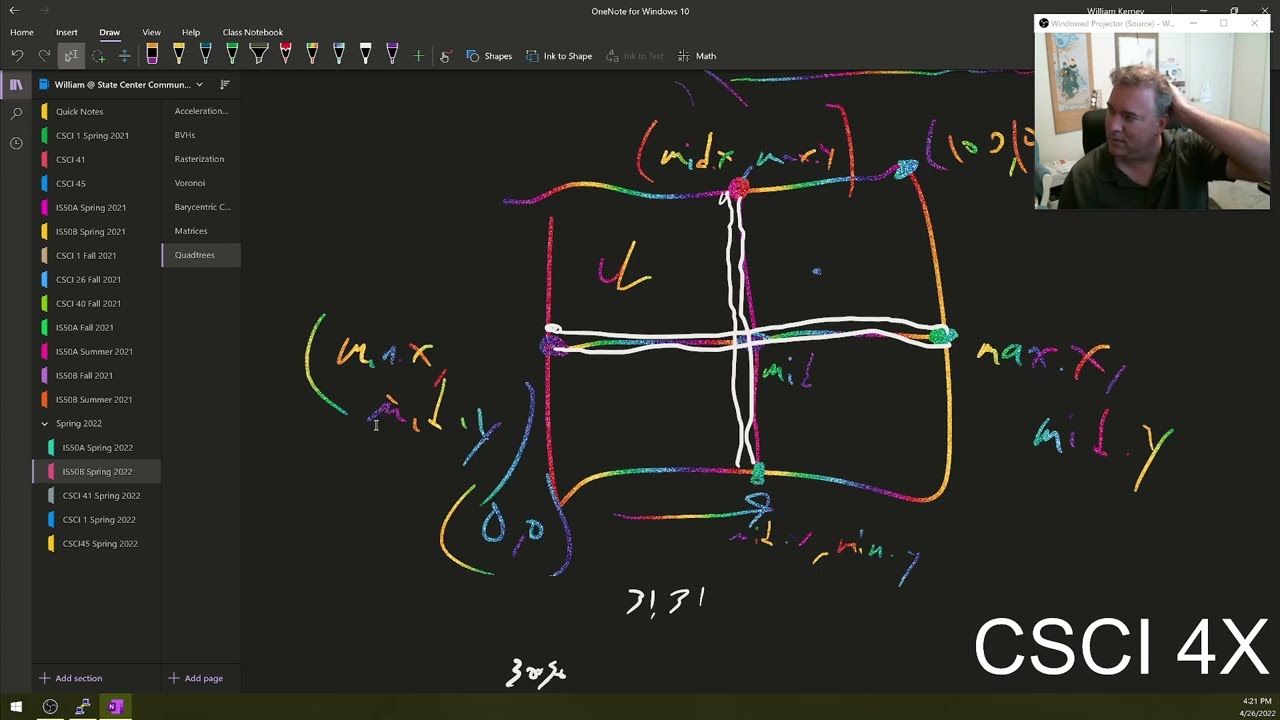Pick the blue-tipped pen
This screenshot has width=1280, height=720.
[x=205, y=55]
